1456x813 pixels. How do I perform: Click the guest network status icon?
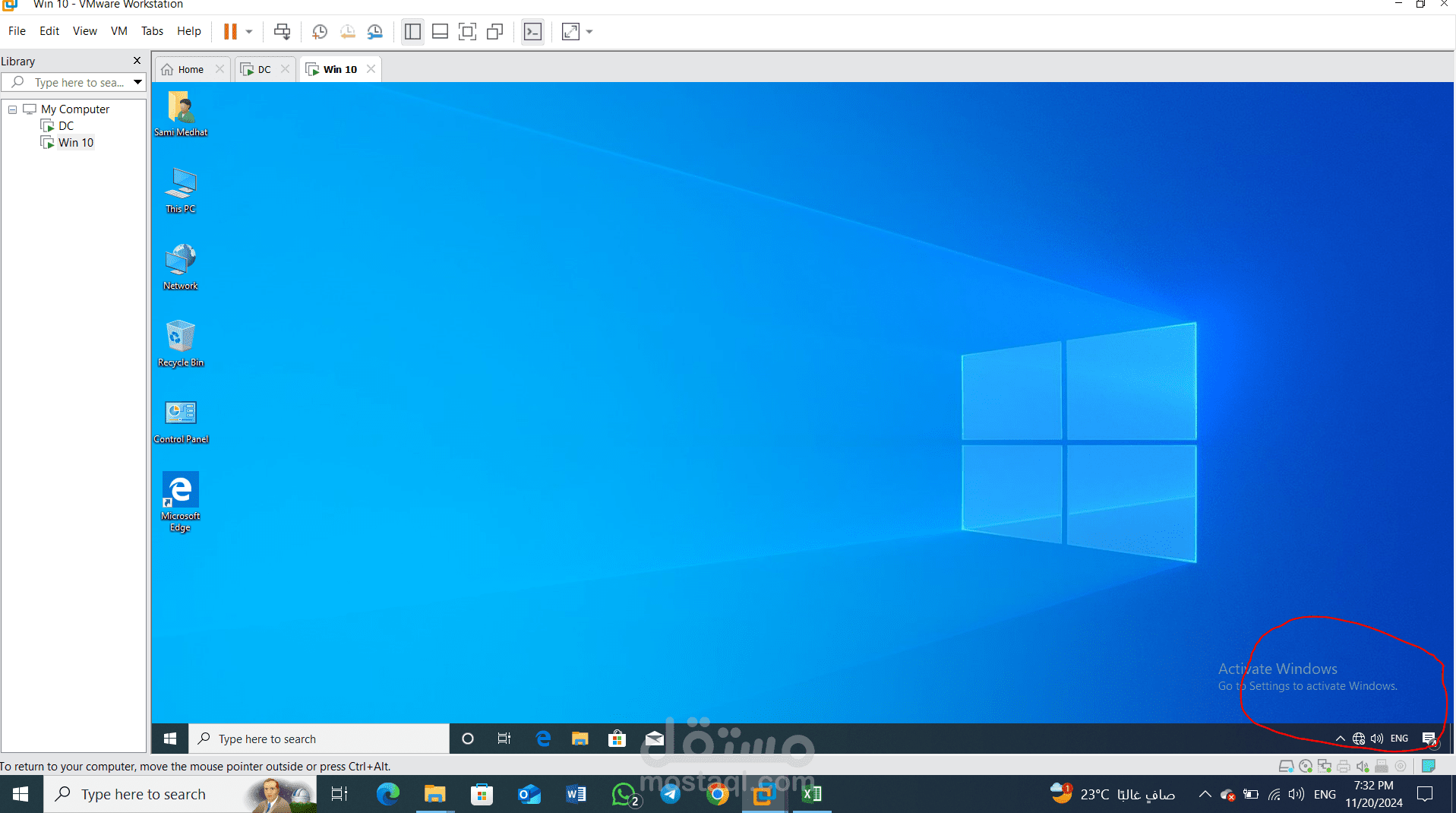tap(1359, 739)
